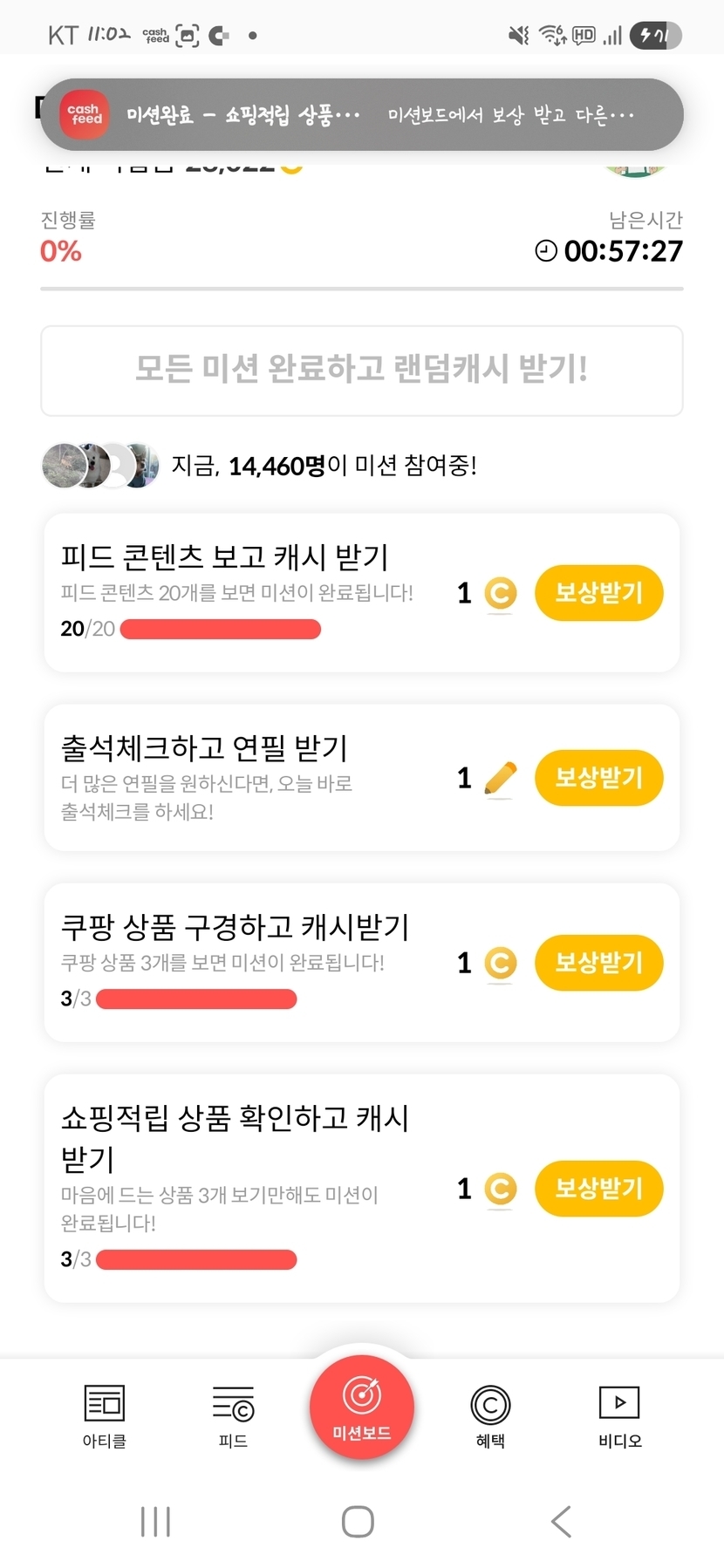Tap the coin icon for 쿠팡 상품 mission

coord(500,963)
